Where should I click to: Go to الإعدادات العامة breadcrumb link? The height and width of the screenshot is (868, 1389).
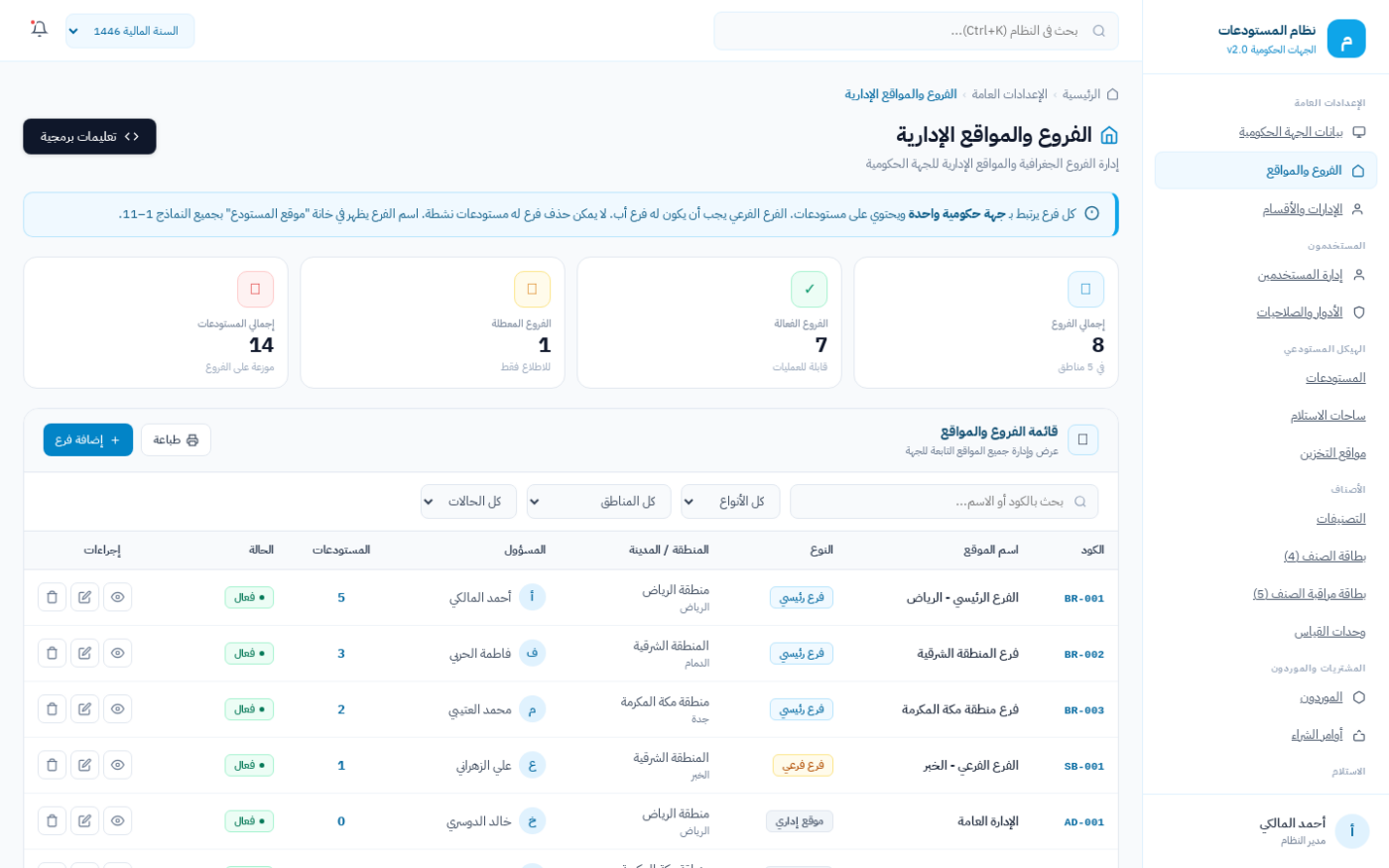(1009, 94)
